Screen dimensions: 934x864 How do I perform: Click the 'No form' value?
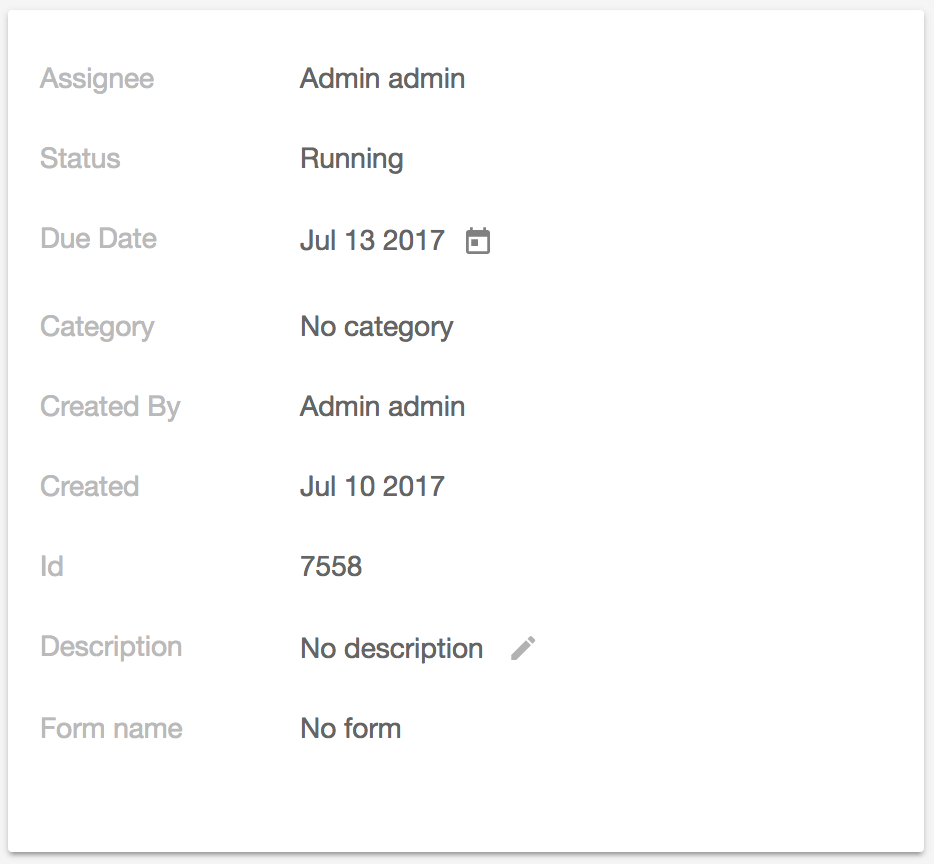(350, 728)
